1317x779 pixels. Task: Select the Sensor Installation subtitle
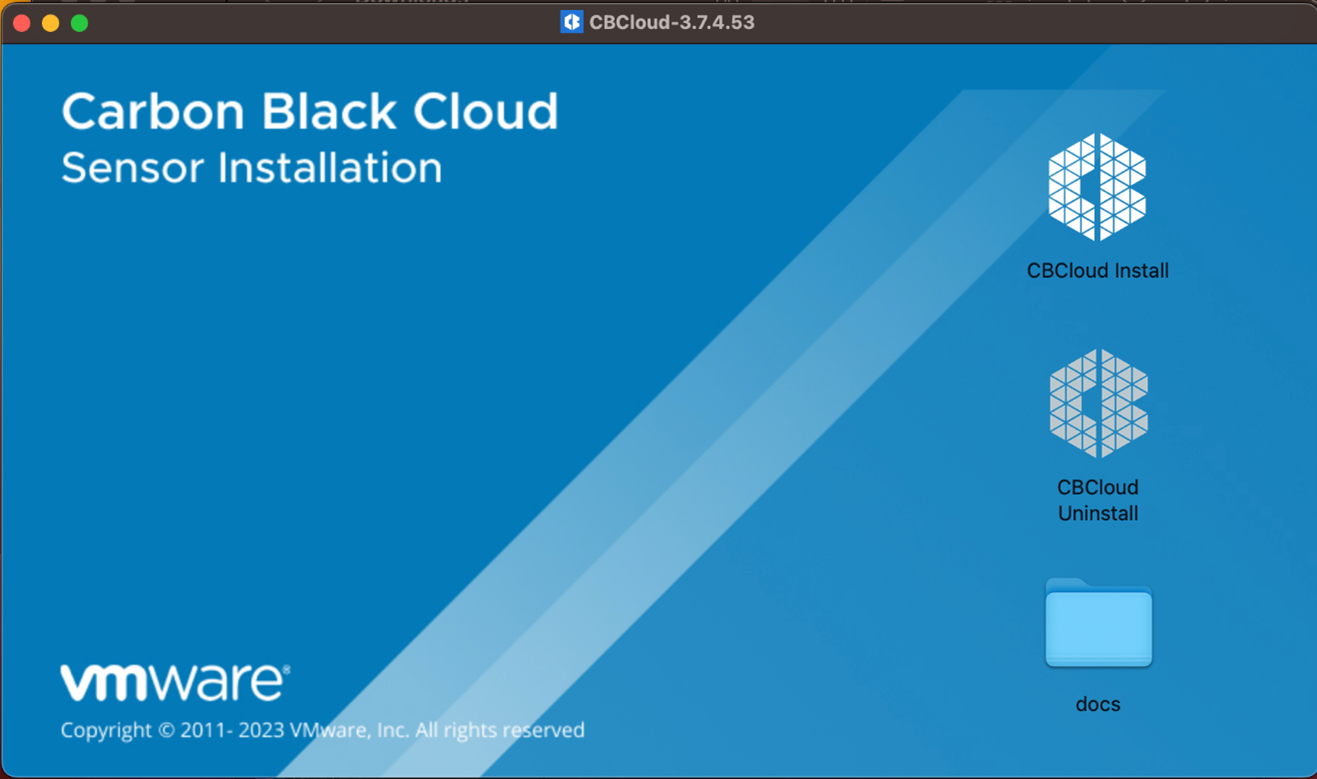(x=252, y=167)
